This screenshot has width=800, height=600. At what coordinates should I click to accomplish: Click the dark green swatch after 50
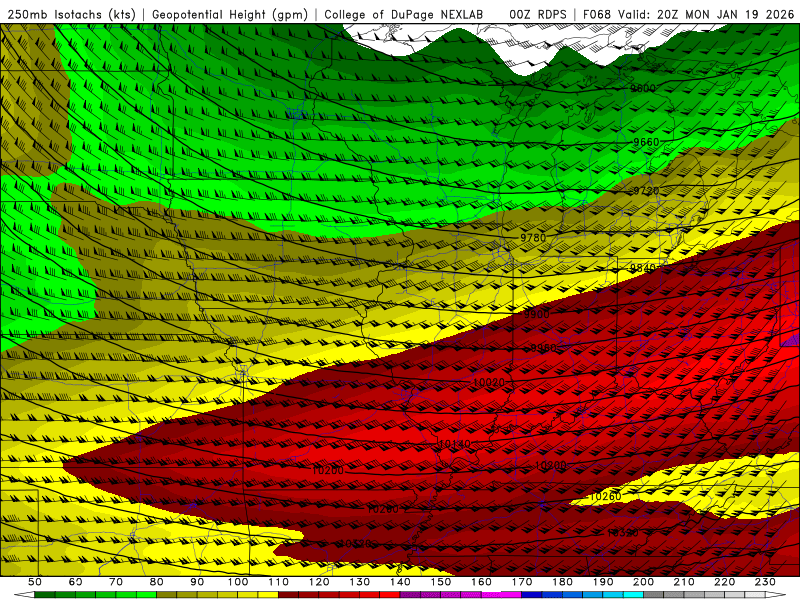45,595
